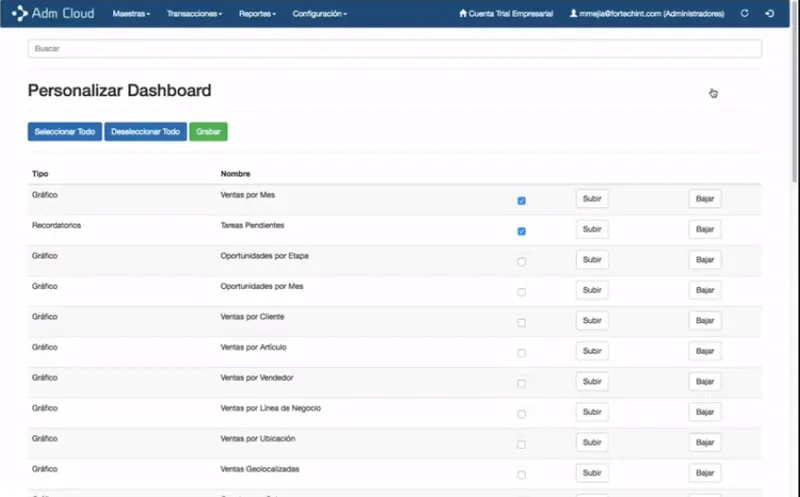The height and width of the screenshot is (497, 800).
Task: Tick the Ventas por Vendedor checkbox
Action: tap(521, 383)
